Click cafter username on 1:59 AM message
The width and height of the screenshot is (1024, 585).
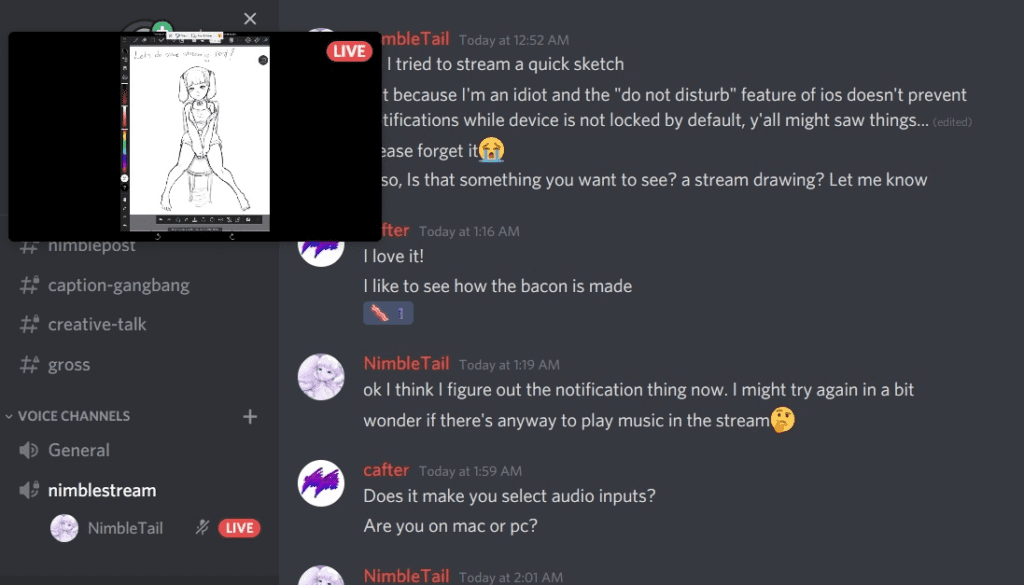click(386, 469)
